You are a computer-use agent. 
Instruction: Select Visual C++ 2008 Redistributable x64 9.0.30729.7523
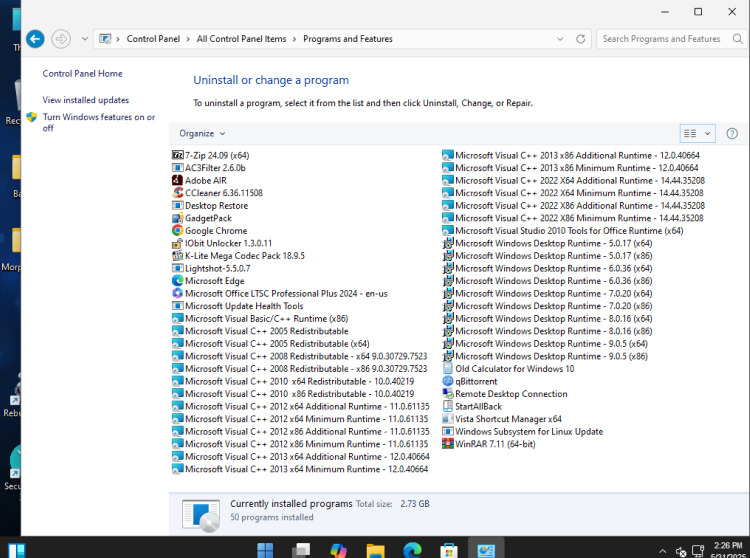click(x=300, y=356)
